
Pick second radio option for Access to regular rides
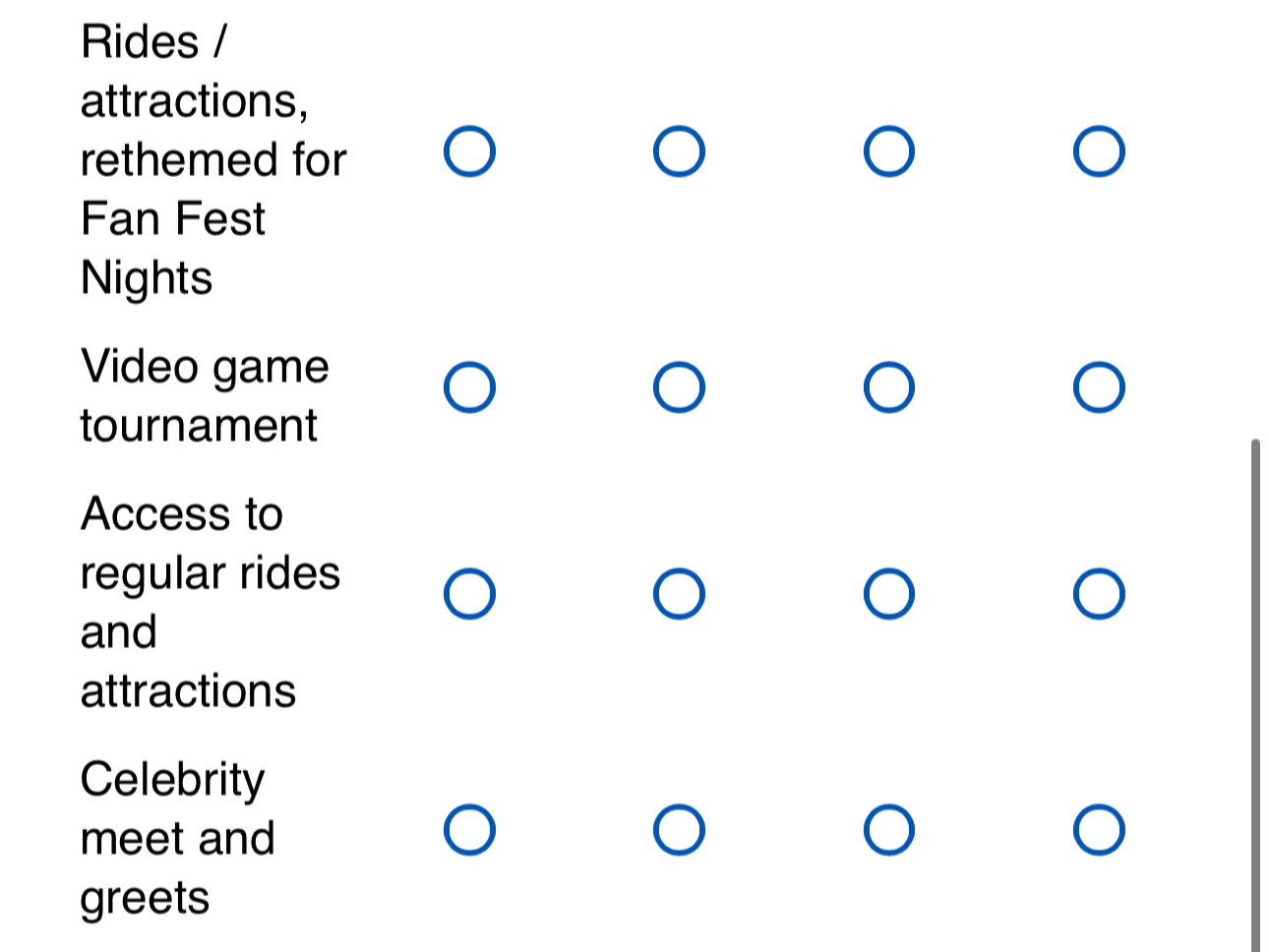click(x=679, y=594)
